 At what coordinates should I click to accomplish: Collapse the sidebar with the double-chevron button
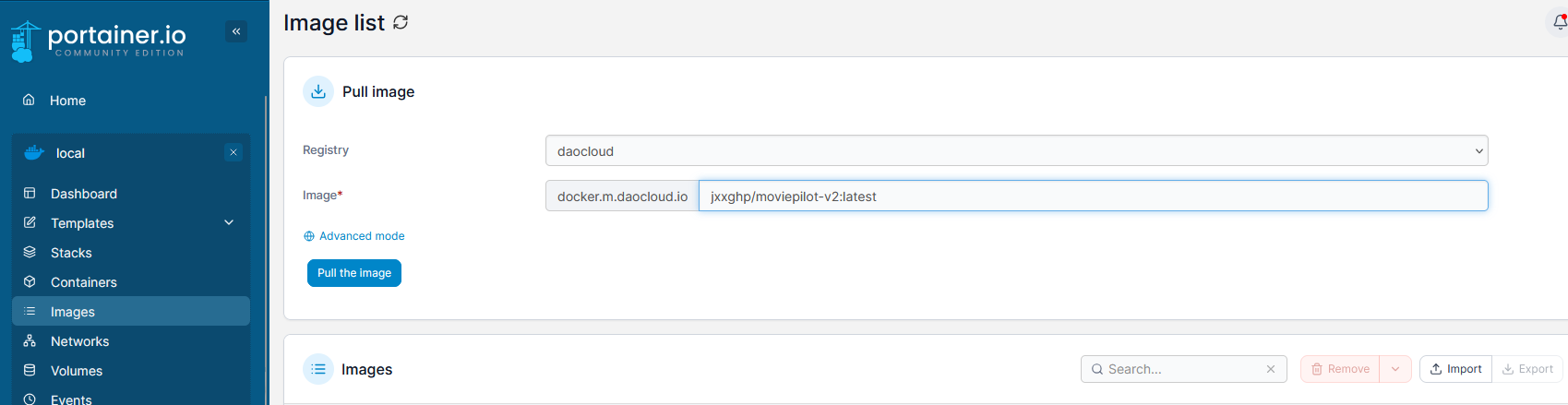[236, 31]
